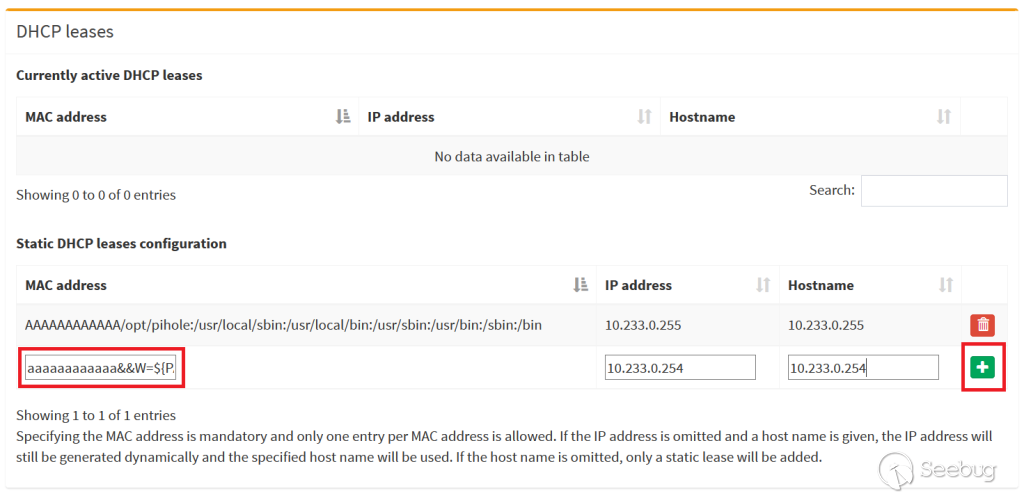Screen dimensions: 1024x498
Task: Click the Hostname input containing 10.233.0.254
Action: (863, 368)
